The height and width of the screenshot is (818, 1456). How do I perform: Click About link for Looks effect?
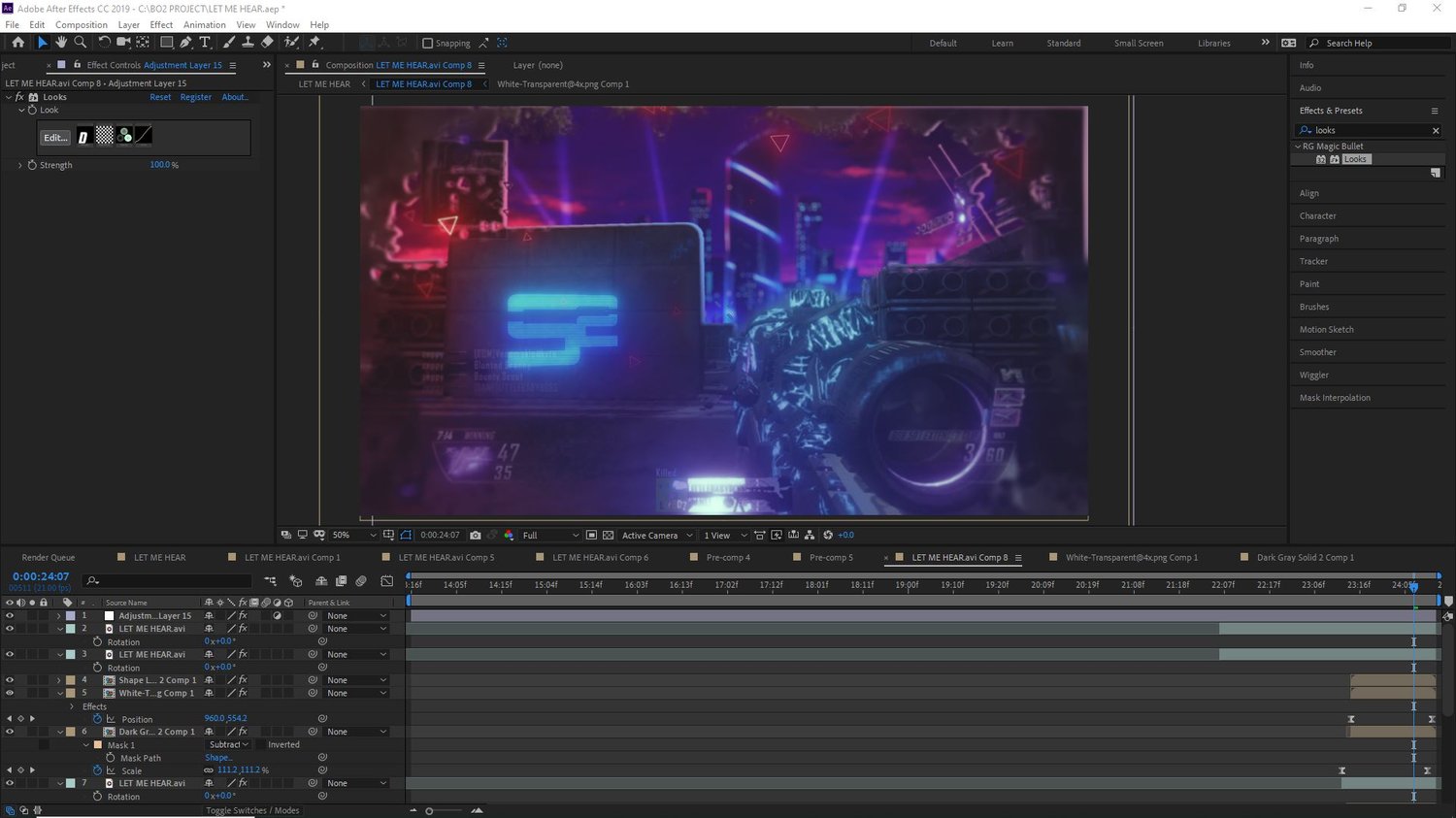[235, 97]
